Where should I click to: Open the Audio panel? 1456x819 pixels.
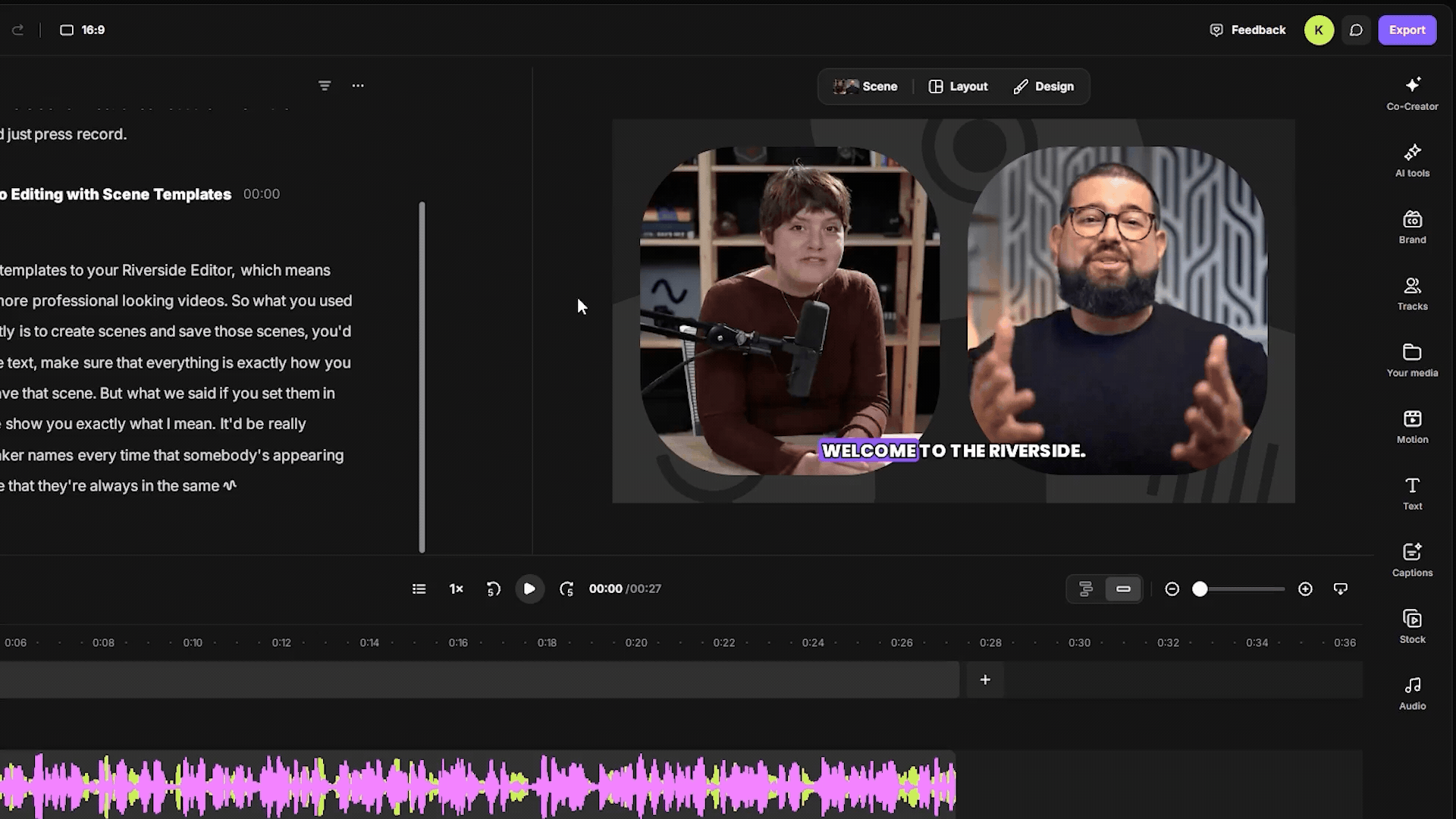coord(1412,695)
